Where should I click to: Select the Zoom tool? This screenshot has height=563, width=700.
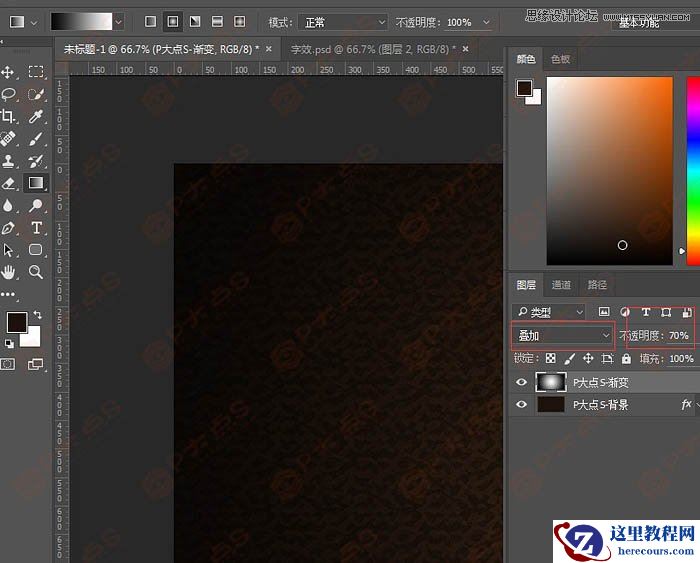coord(36,272)
